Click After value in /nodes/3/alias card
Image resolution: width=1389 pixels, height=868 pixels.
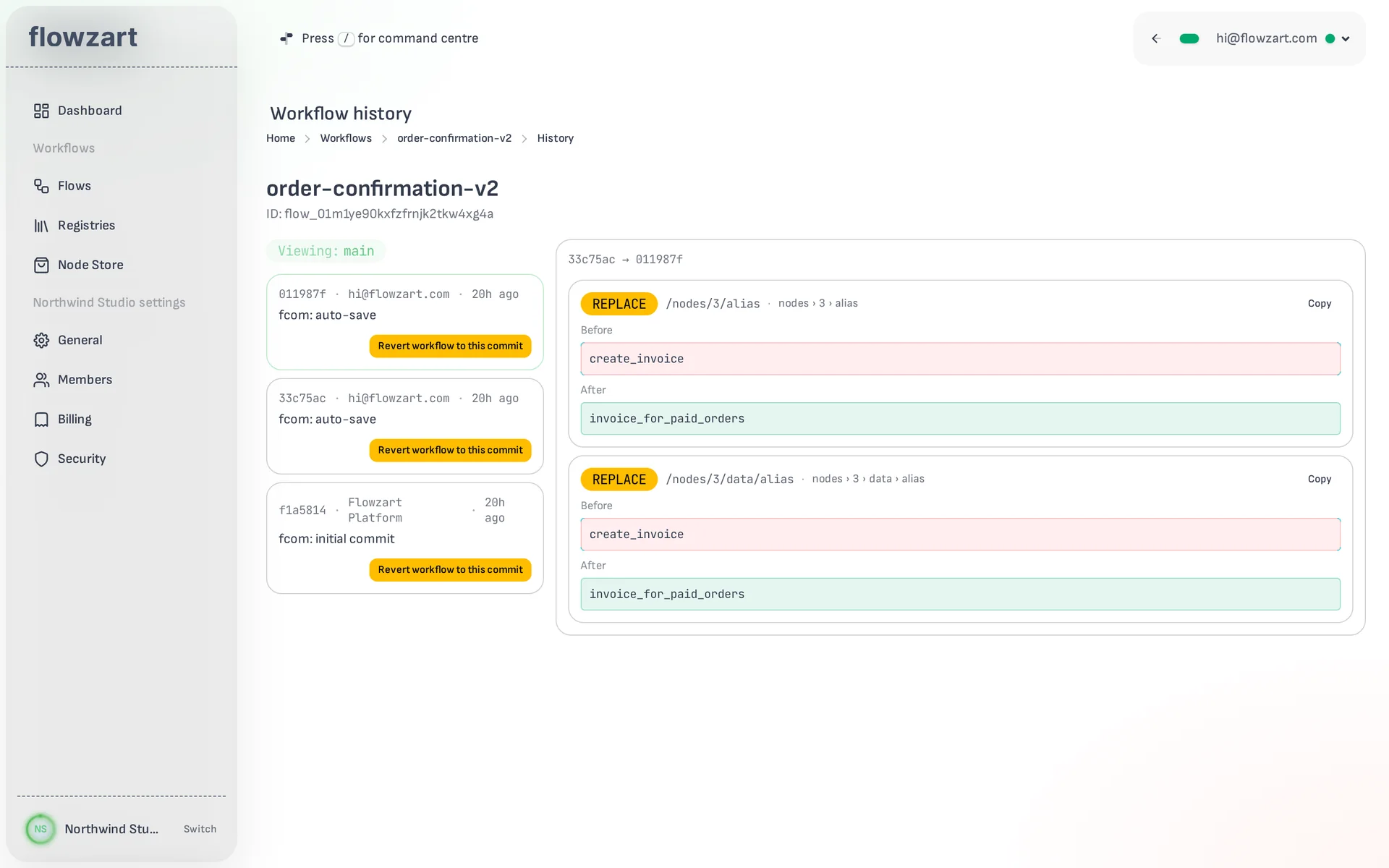pyautogui.click(x=960, y=419)
